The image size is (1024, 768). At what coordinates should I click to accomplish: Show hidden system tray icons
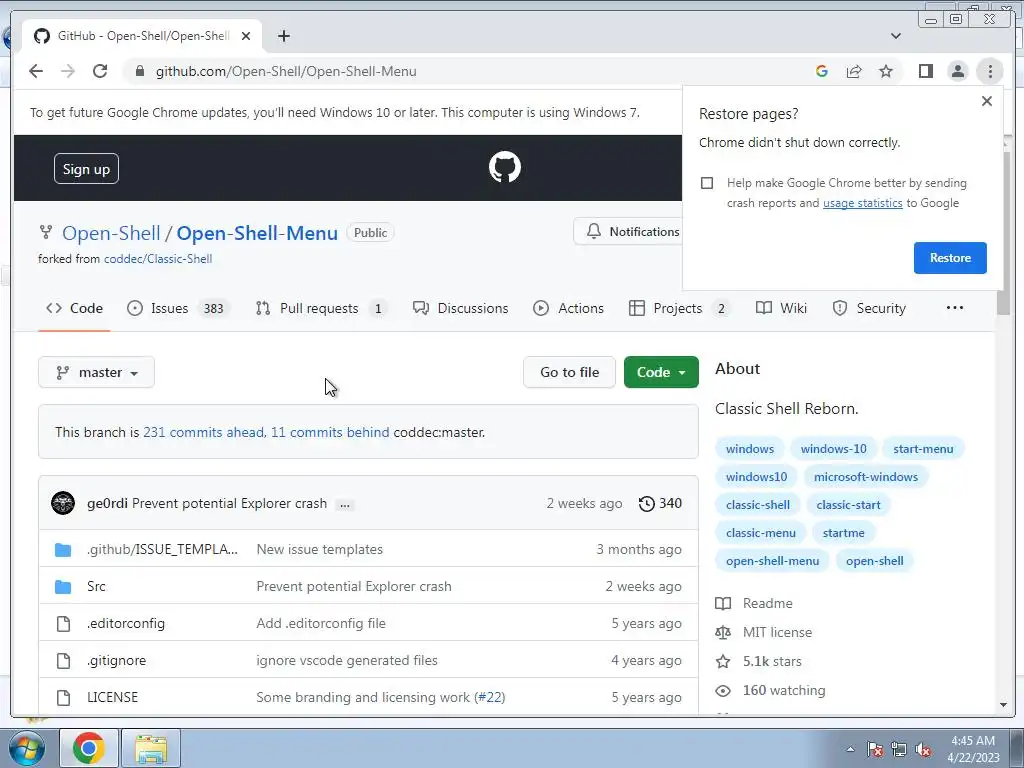pos(850,749)
